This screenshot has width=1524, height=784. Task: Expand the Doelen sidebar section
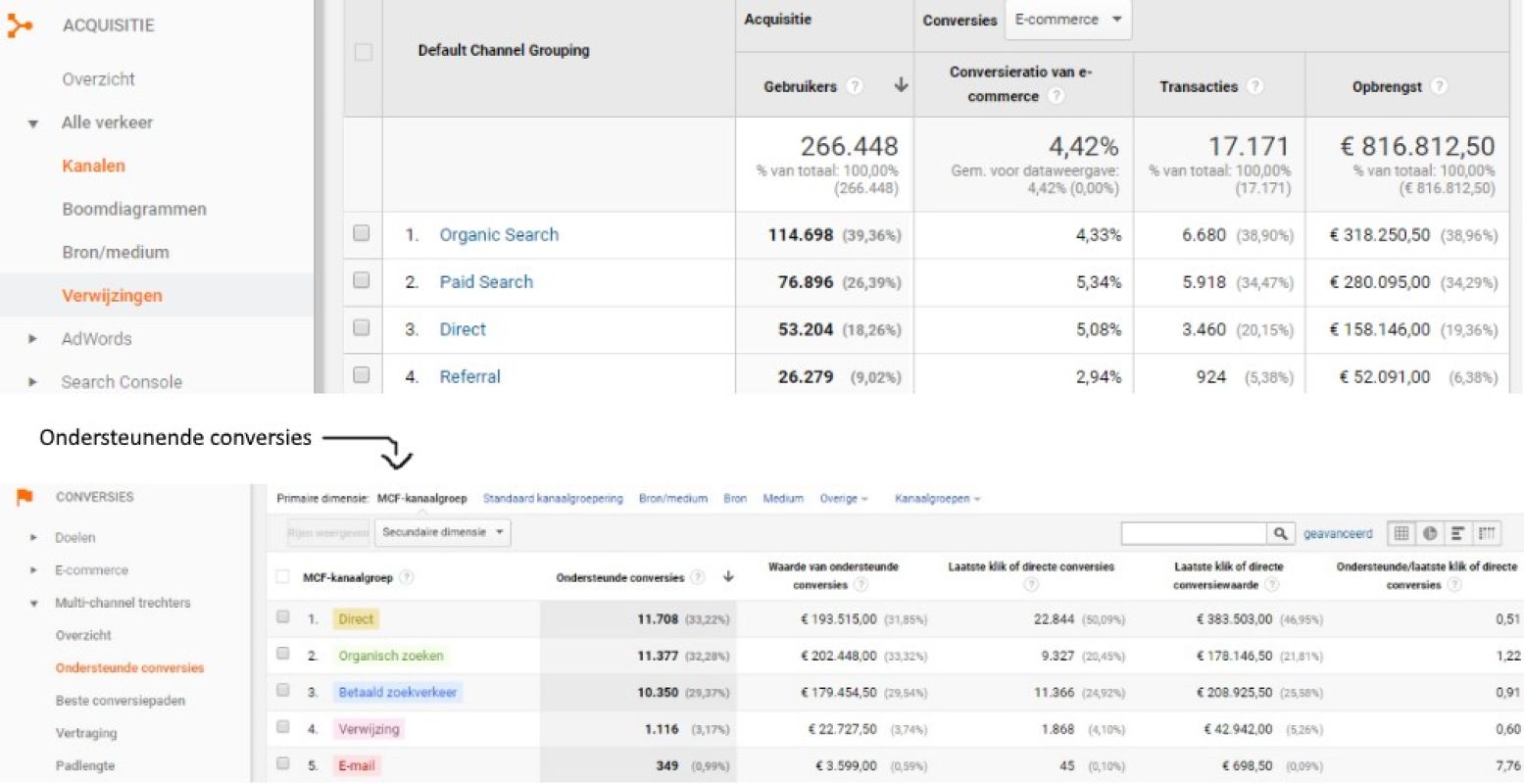tap(34, 537)
